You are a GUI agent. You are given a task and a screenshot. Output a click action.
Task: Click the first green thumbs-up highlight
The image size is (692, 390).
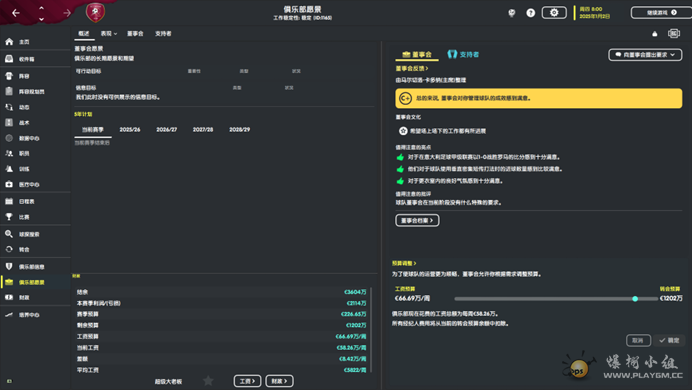tap(400, 157)
